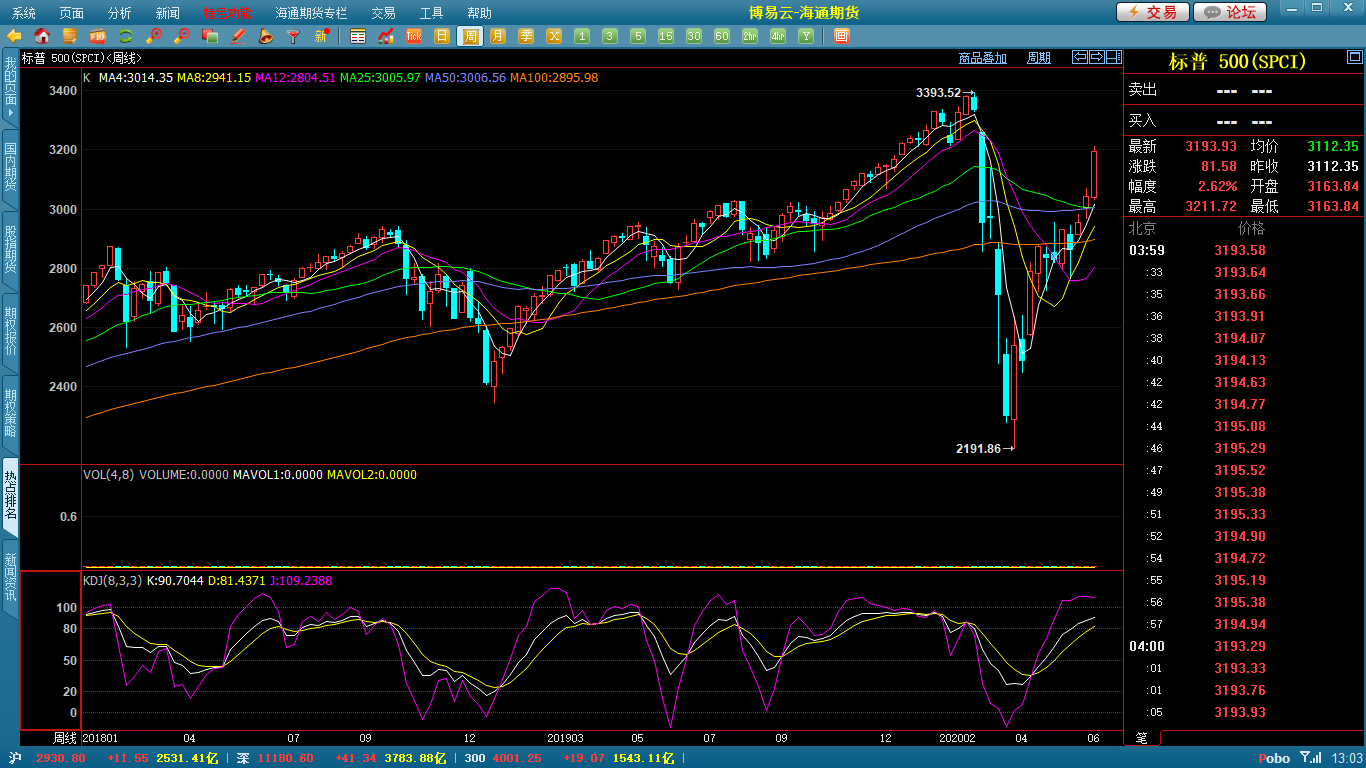This screenshot has width=1366, height=768.
Task: Open the 周期 period dropdown link
Action: point(1039,58)
